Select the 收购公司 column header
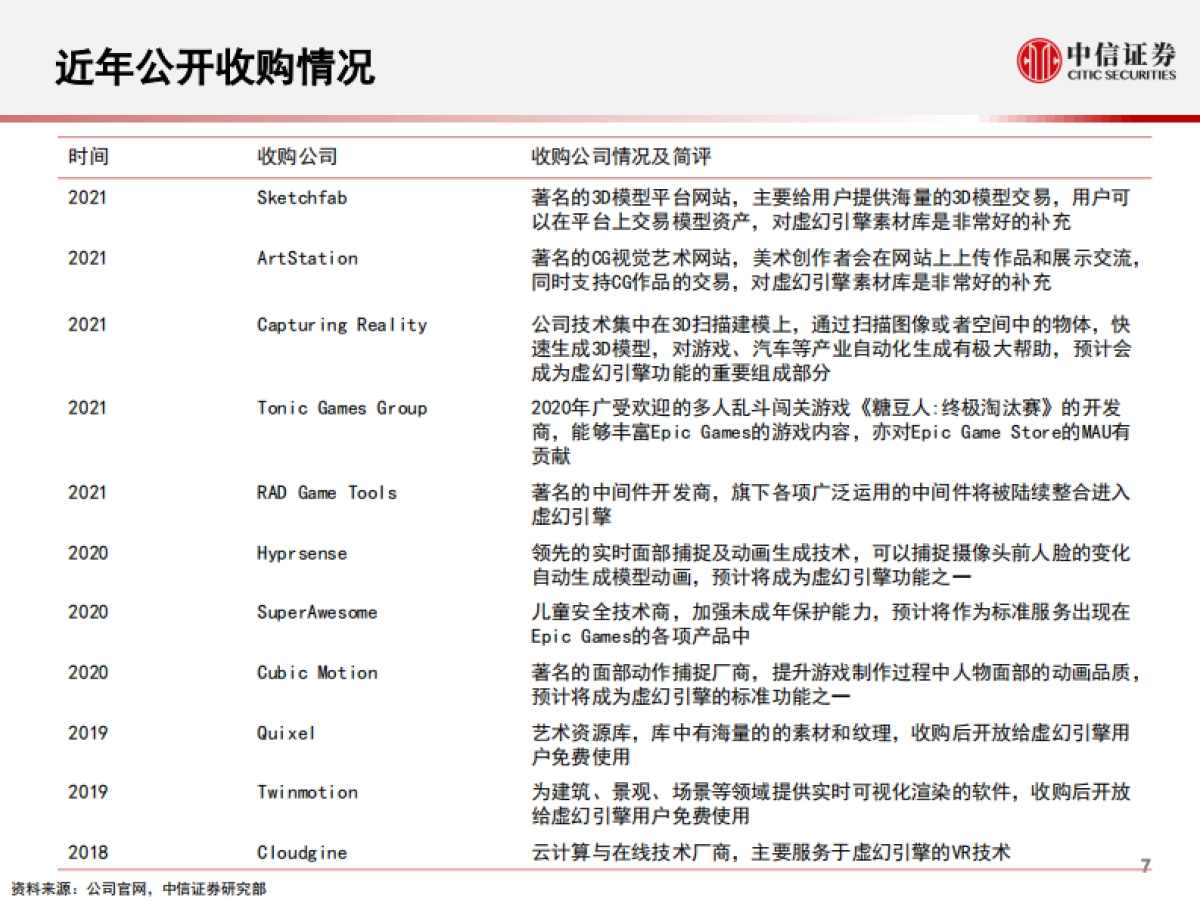 297,156
